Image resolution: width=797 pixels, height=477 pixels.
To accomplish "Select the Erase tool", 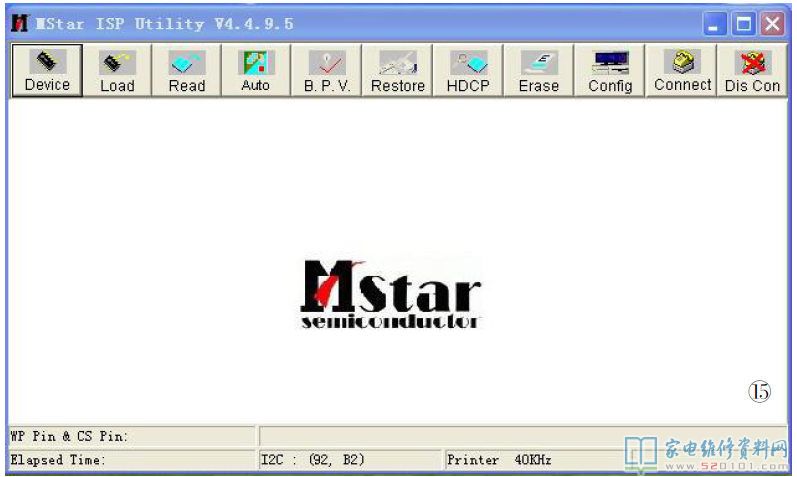I will click(539, 71).
